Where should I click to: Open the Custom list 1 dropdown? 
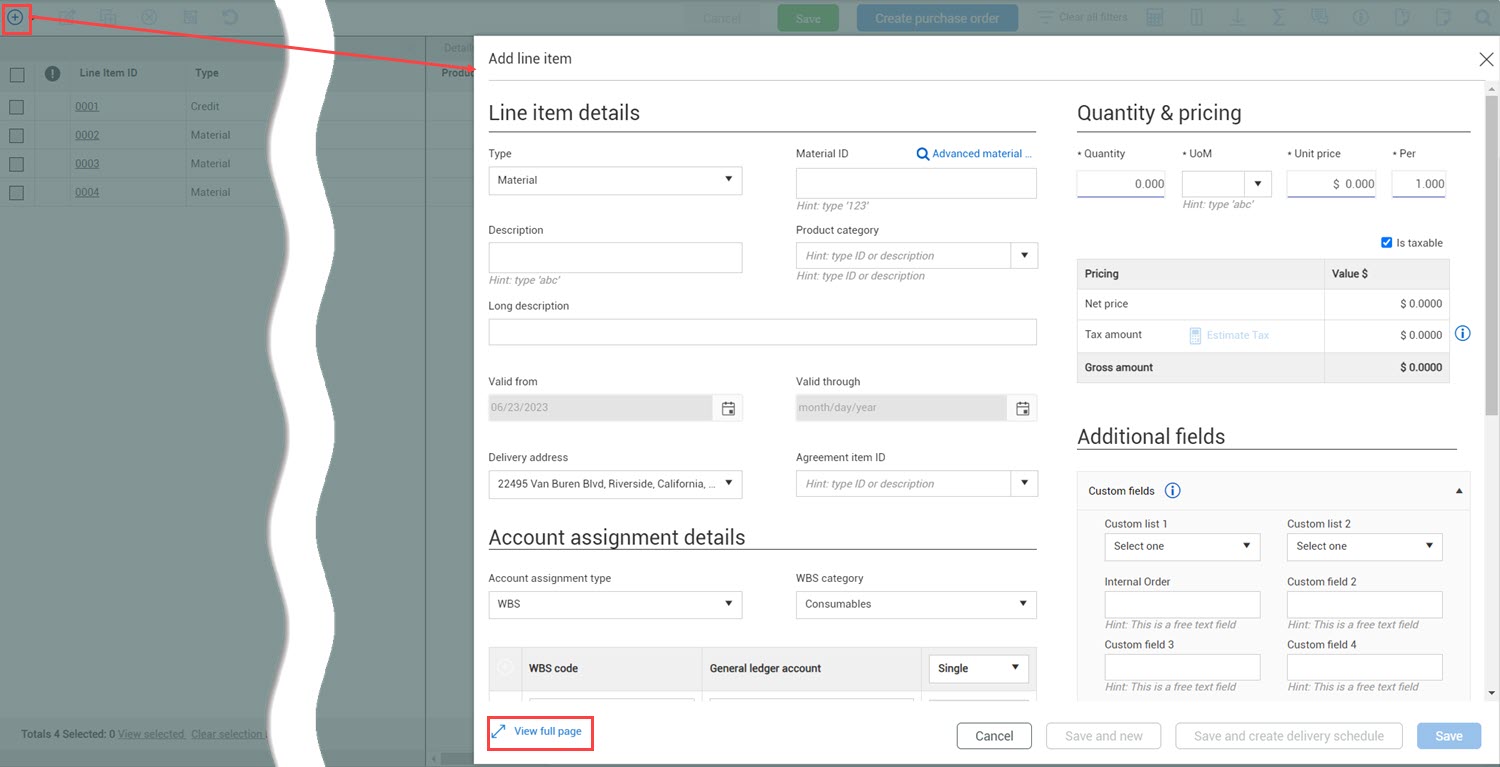(1182, 546)
